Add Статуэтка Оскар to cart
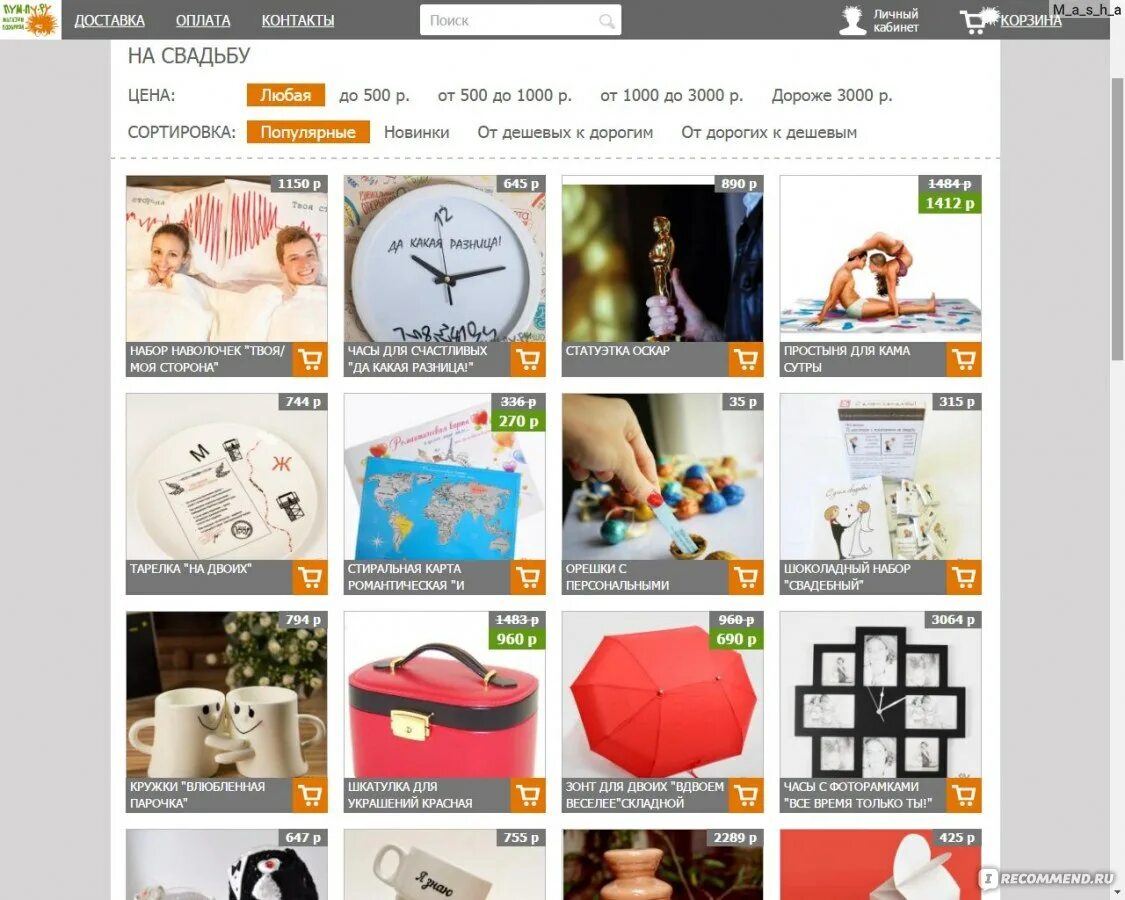The height and width of the screenshot is (900, 1125). point(746,360)
